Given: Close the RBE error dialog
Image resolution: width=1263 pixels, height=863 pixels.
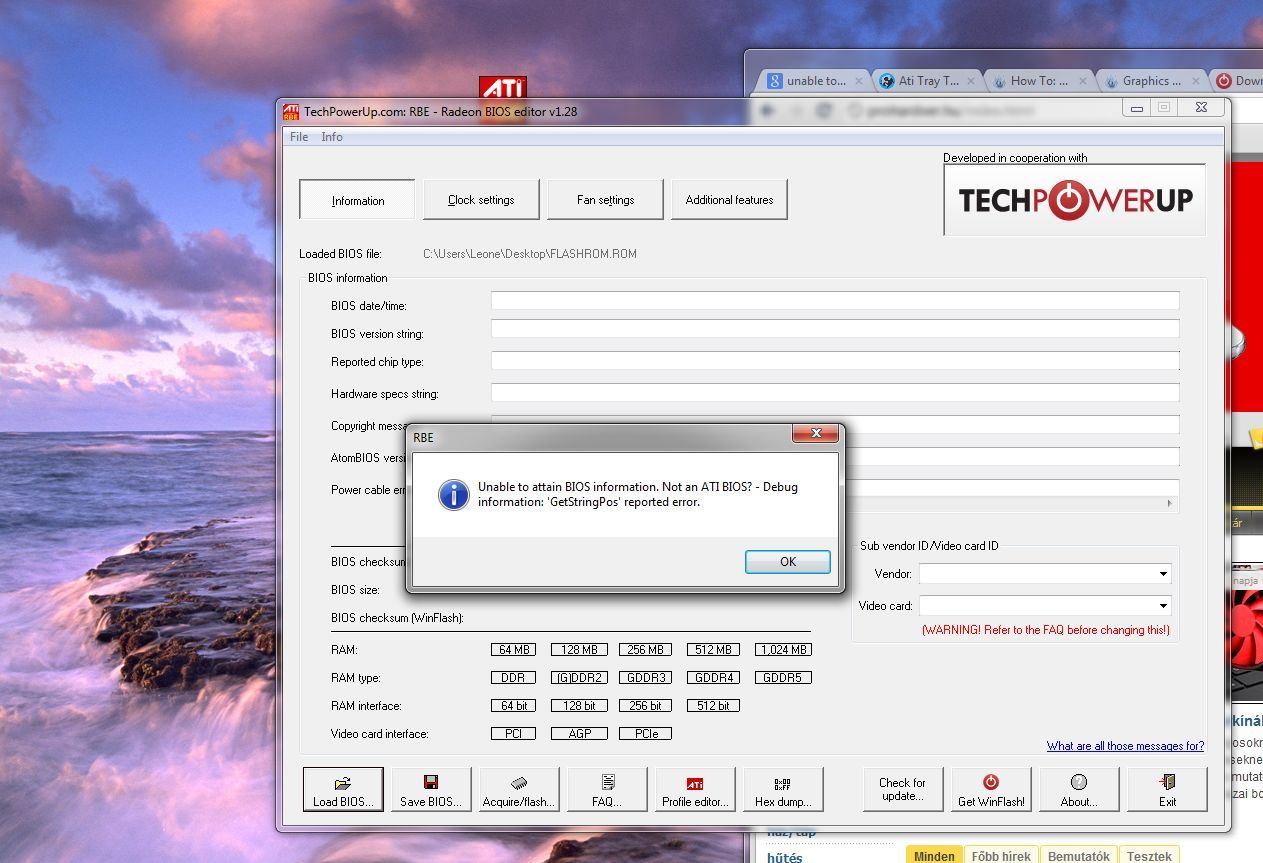Looking at the screenshot, I should click(815, 433).
